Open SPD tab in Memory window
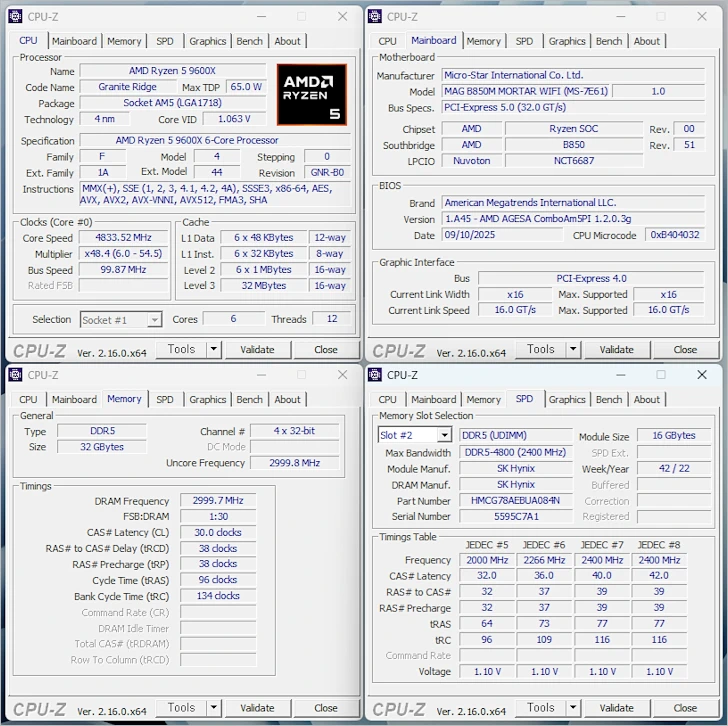The height and width of the screenshot is (726, 728). click(x=165, y=400)
